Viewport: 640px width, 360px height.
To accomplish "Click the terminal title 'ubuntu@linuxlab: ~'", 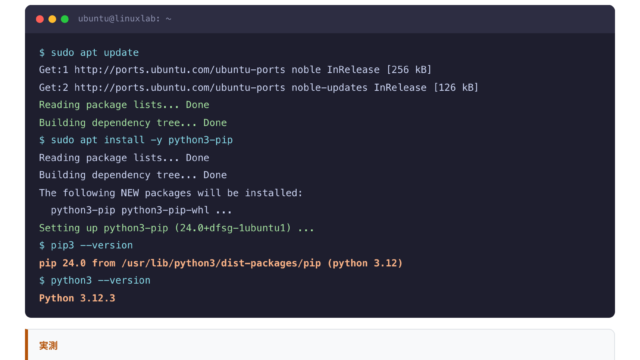I will [x=124, y=19].
